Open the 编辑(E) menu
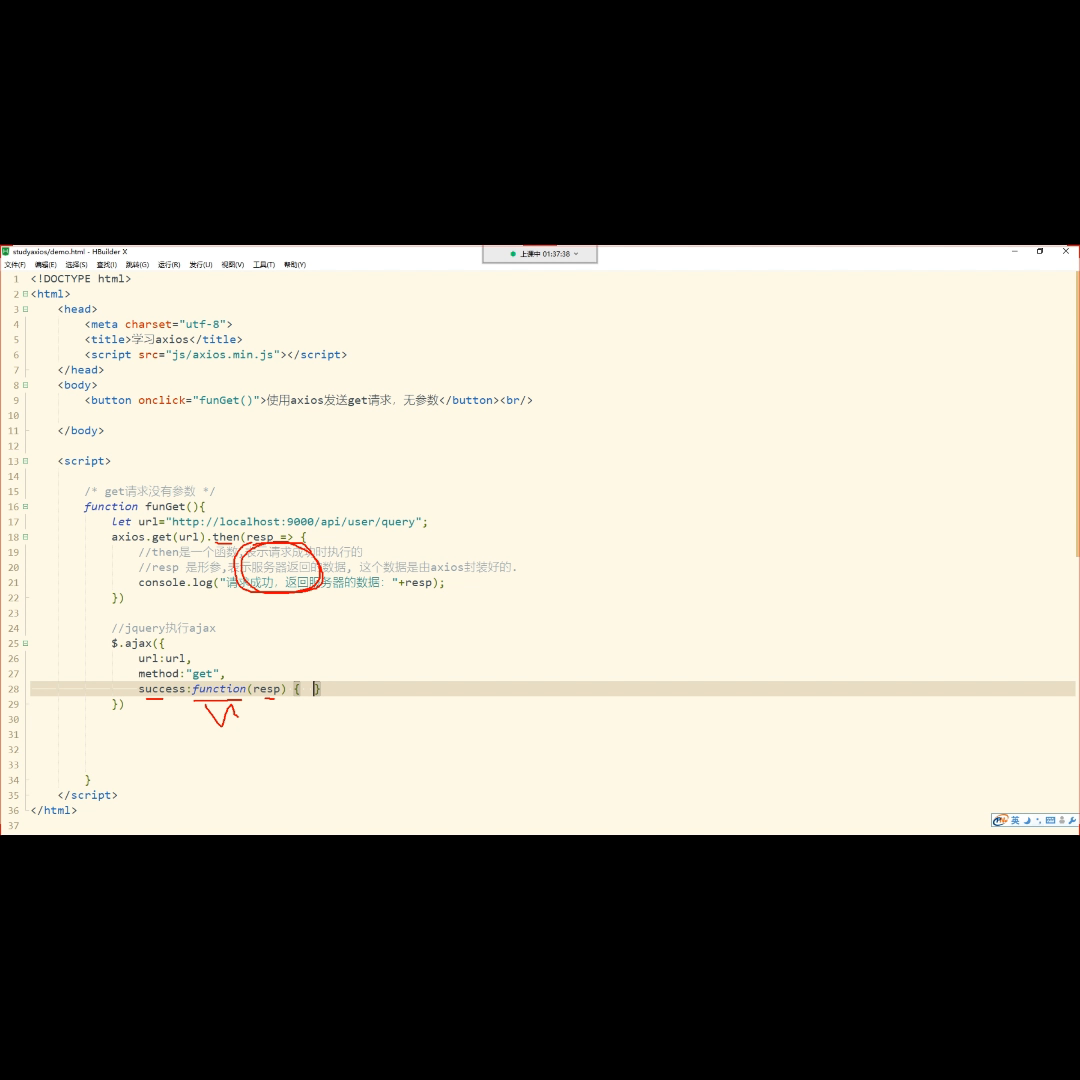 pos(45,264)
